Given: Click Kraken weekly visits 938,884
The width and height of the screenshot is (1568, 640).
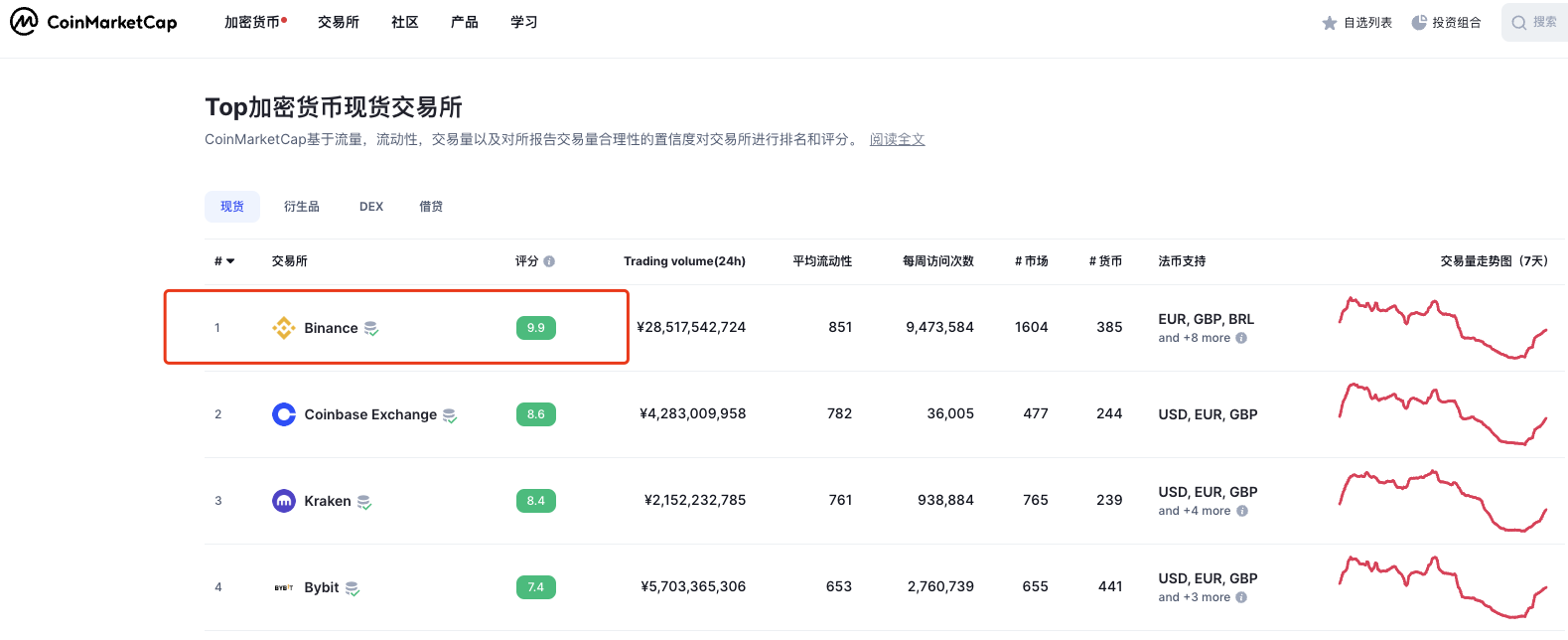Looking at the screenshot, I should [x=945, y=500].
